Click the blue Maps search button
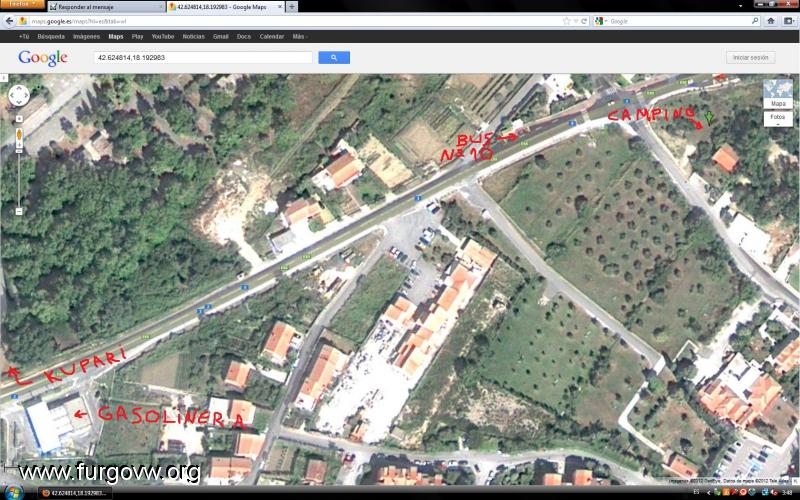800x500 pixels. (x=334, y=58)
